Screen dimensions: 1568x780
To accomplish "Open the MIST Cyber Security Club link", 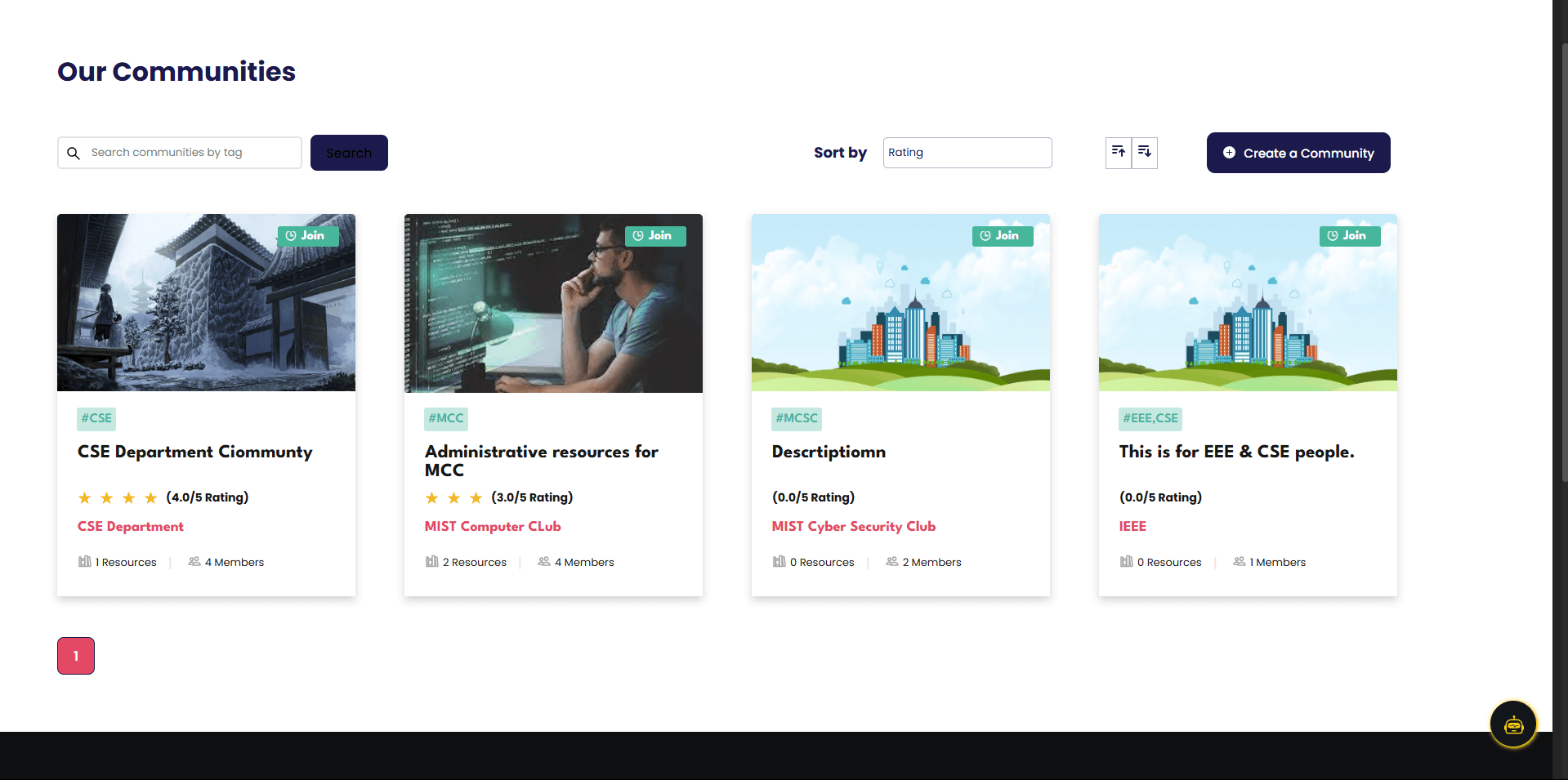I will [x=853, y=527].
